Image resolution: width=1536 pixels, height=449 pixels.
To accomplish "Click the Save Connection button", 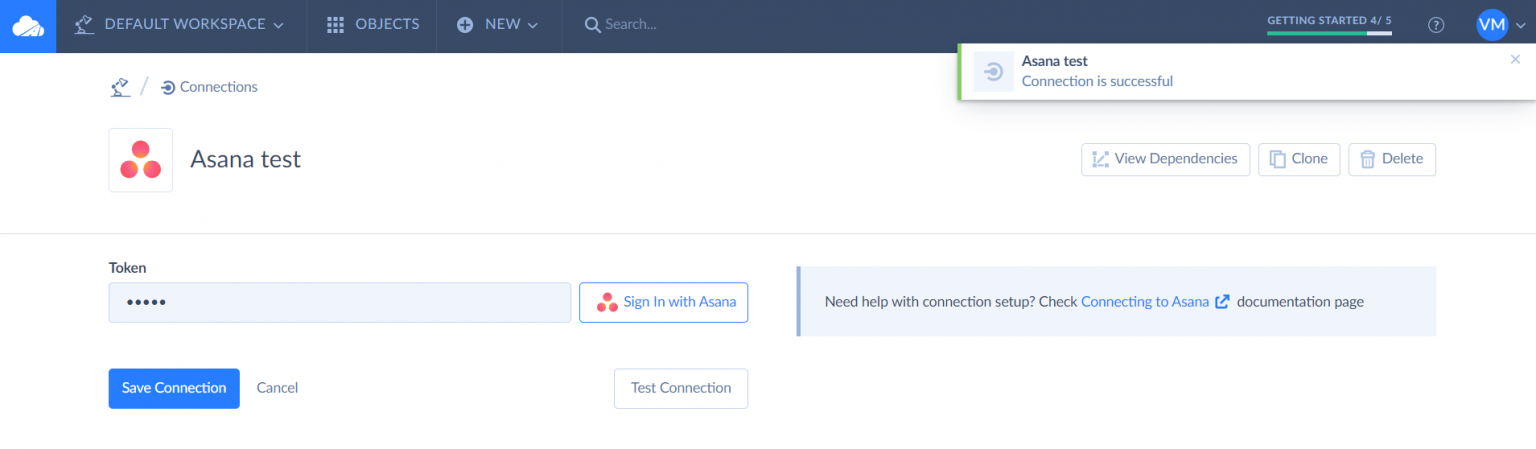I will [174, 388].
